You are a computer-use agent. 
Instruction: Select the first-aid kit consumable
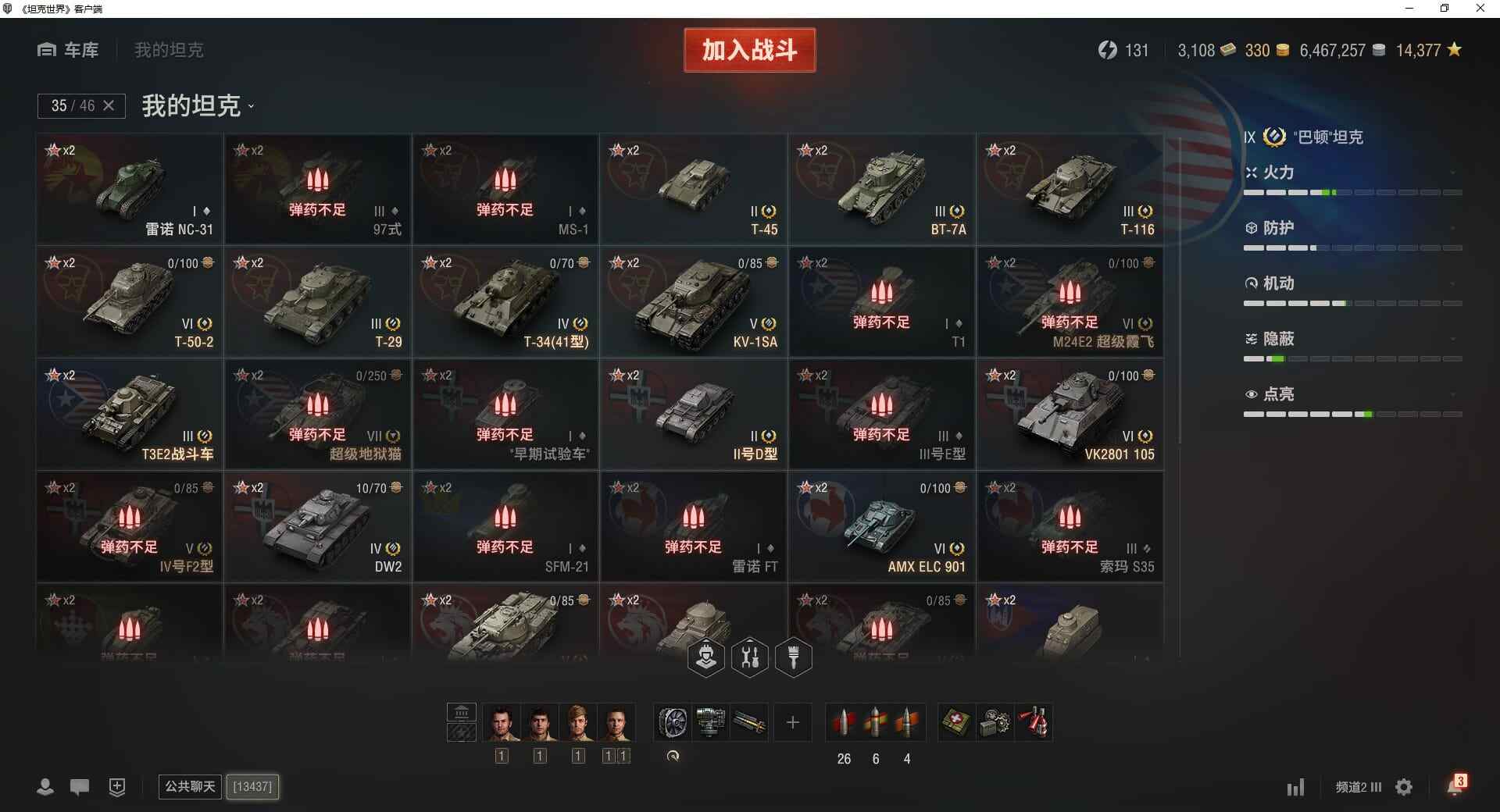pyautogui.click(x=956, y=722)
